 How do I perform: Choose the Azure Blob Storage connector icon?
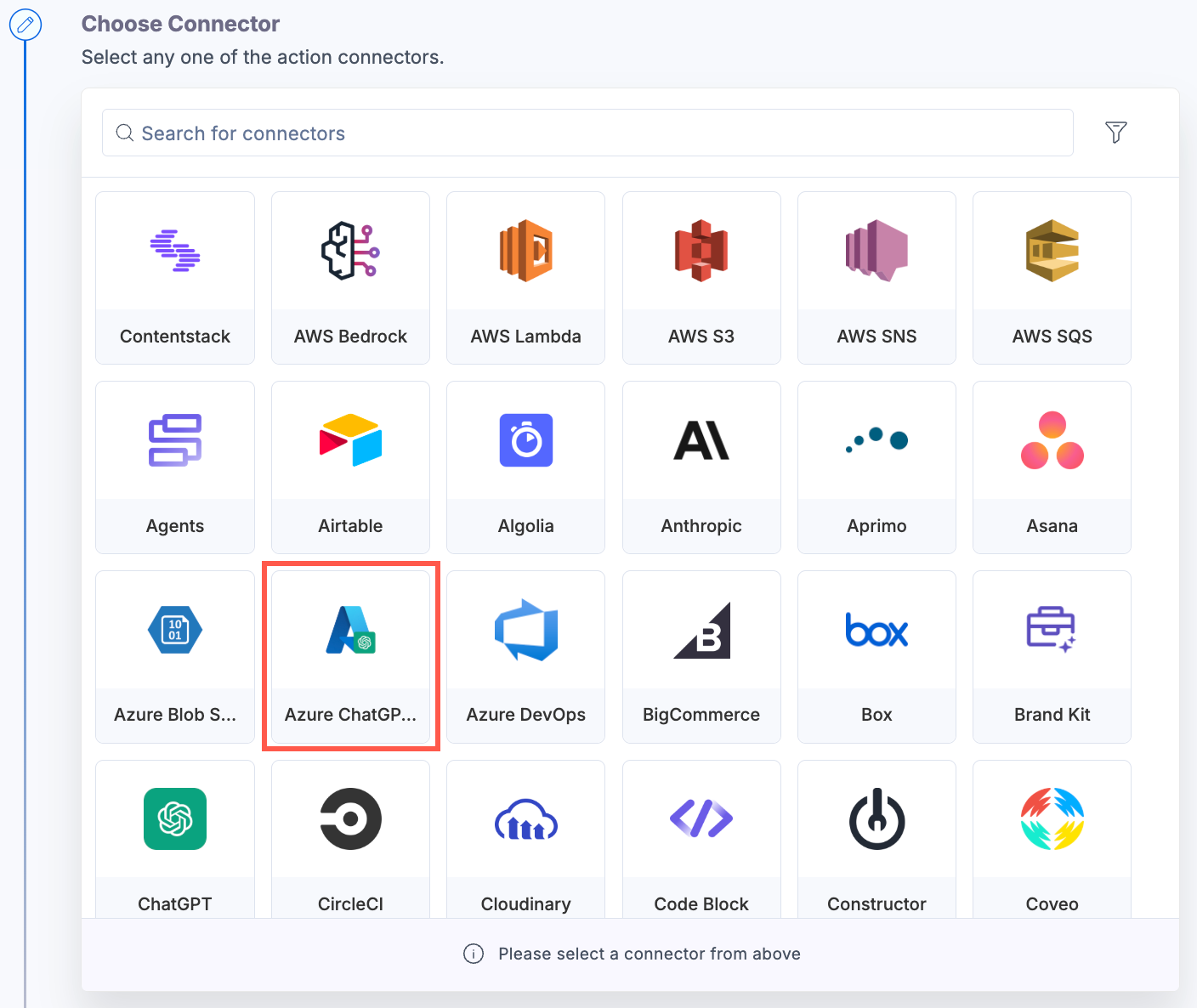(175, 630)
